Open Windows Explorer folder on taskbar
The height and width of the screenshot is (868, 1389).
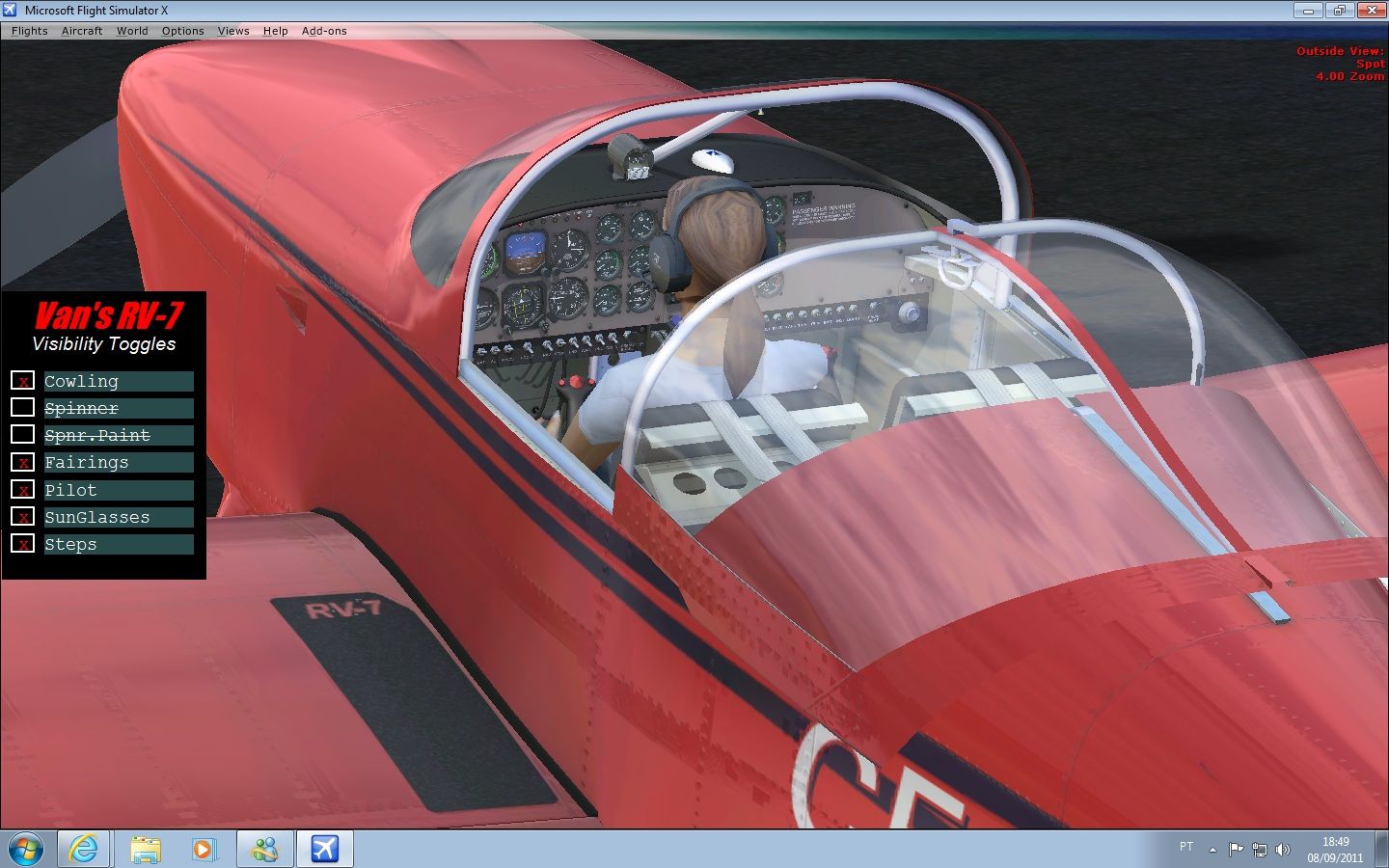coord(145,850)
